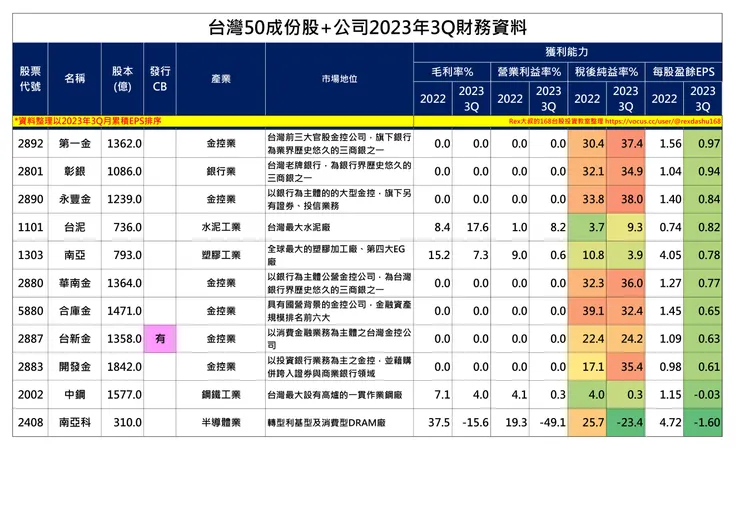Click the vocus.cc source link in yellow bar
Image resolution: width=740 pixels, height=523 pixels.
pos(663,121)
